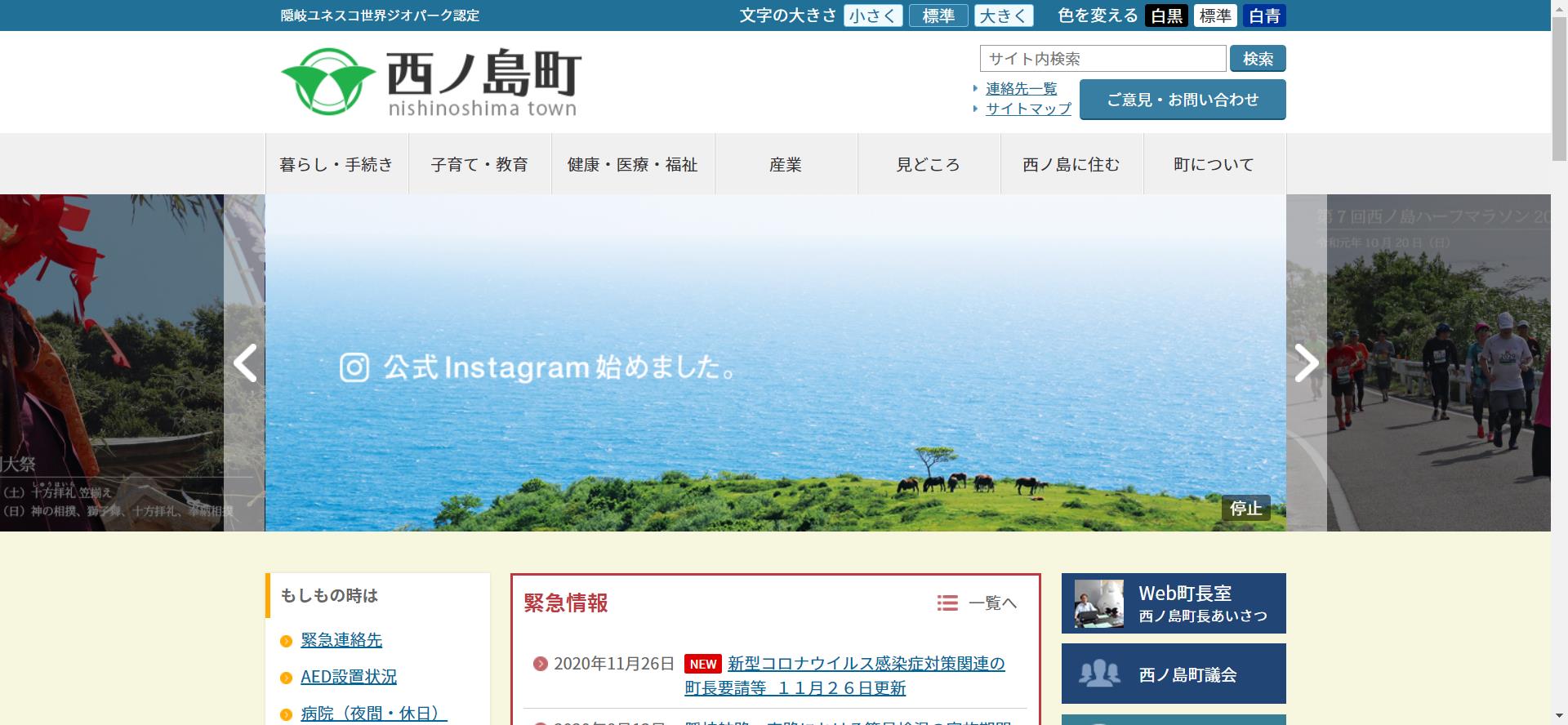Image resolution: width=1568 pixels, height=725 pixels.
Task: Set text size to 大きく
Action: pos(1004,16)
